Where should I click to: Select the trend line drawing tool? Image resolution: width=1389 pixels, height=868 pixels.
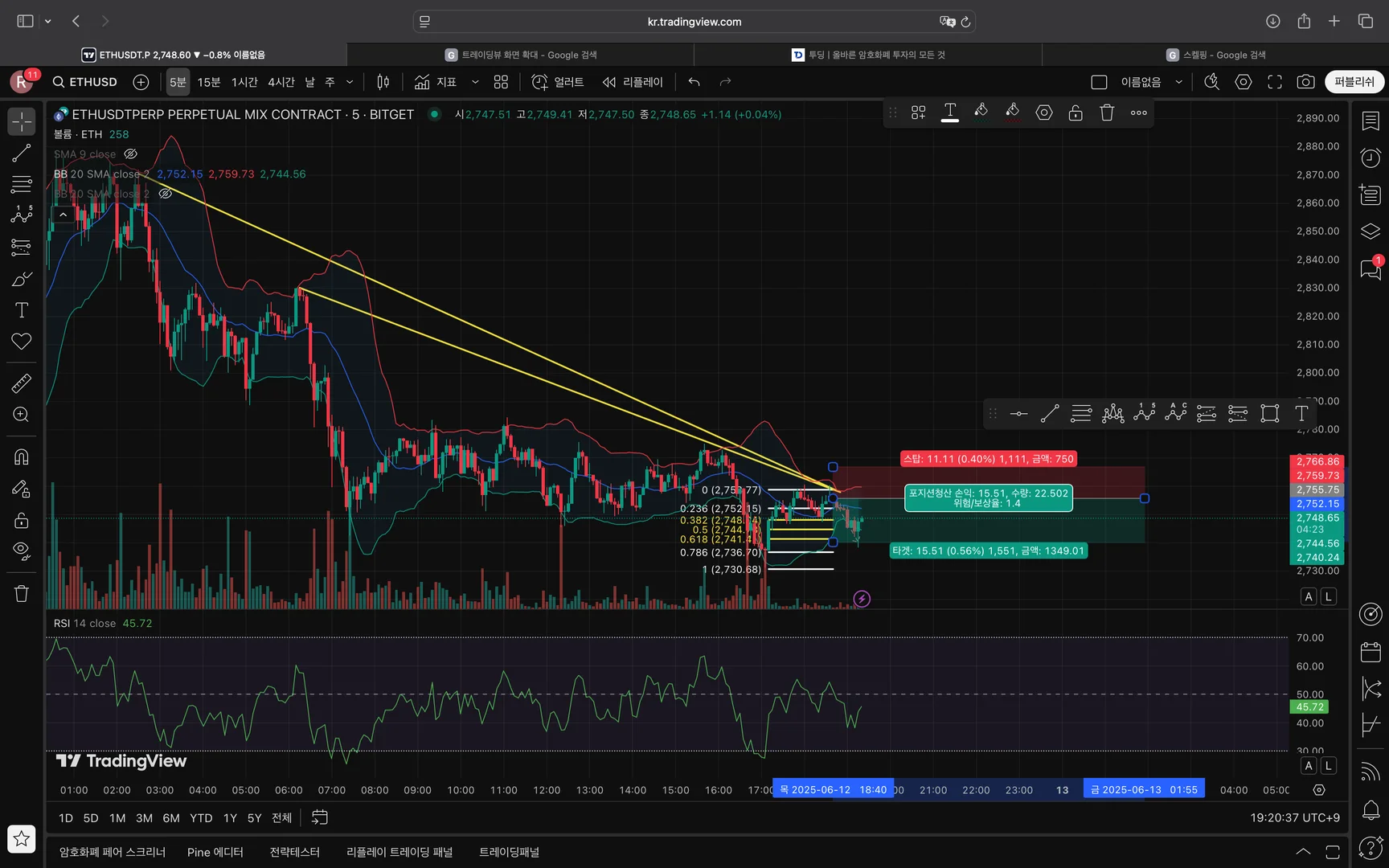[22, 154]
